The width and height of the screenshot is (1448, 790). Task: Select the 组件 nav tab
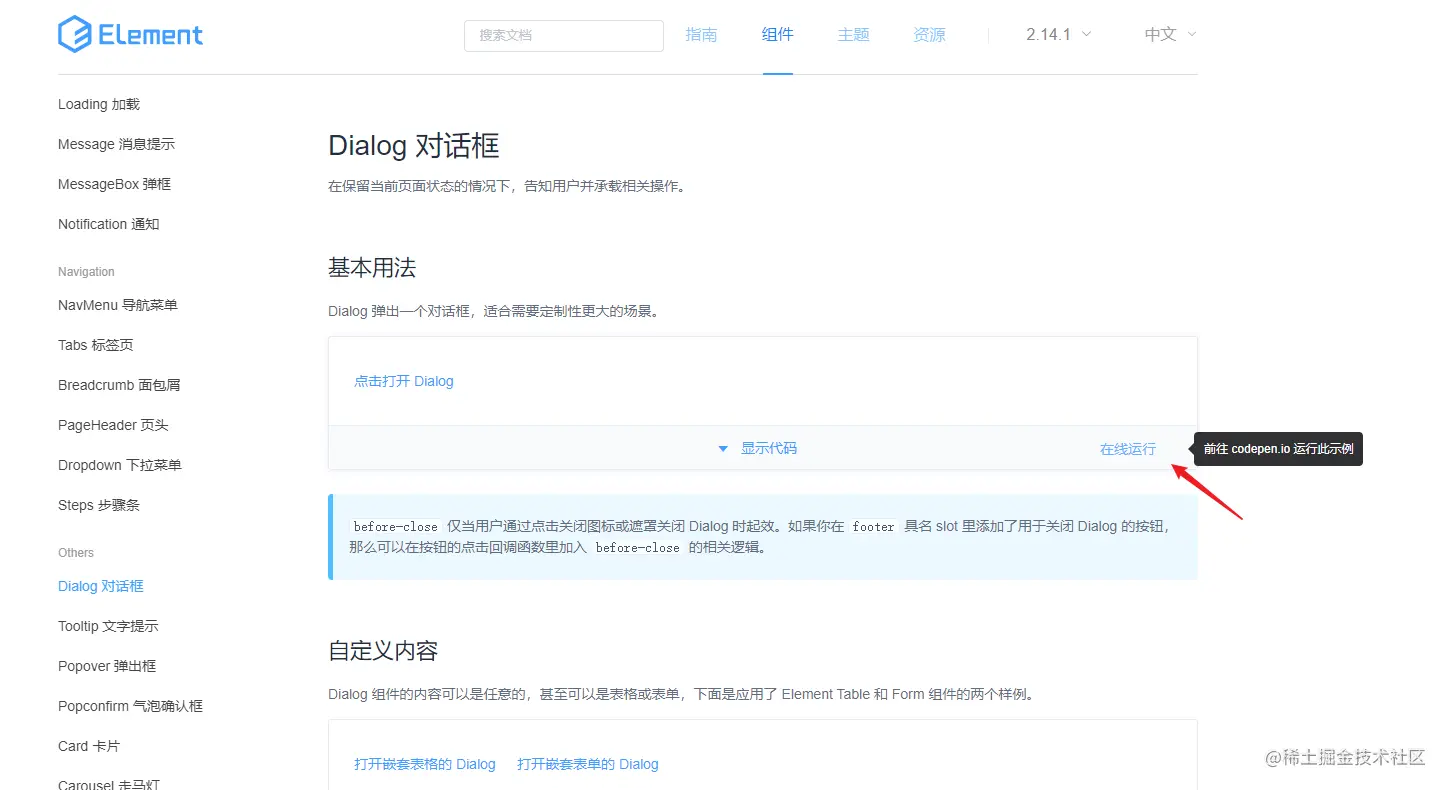(x=777, y=34)
